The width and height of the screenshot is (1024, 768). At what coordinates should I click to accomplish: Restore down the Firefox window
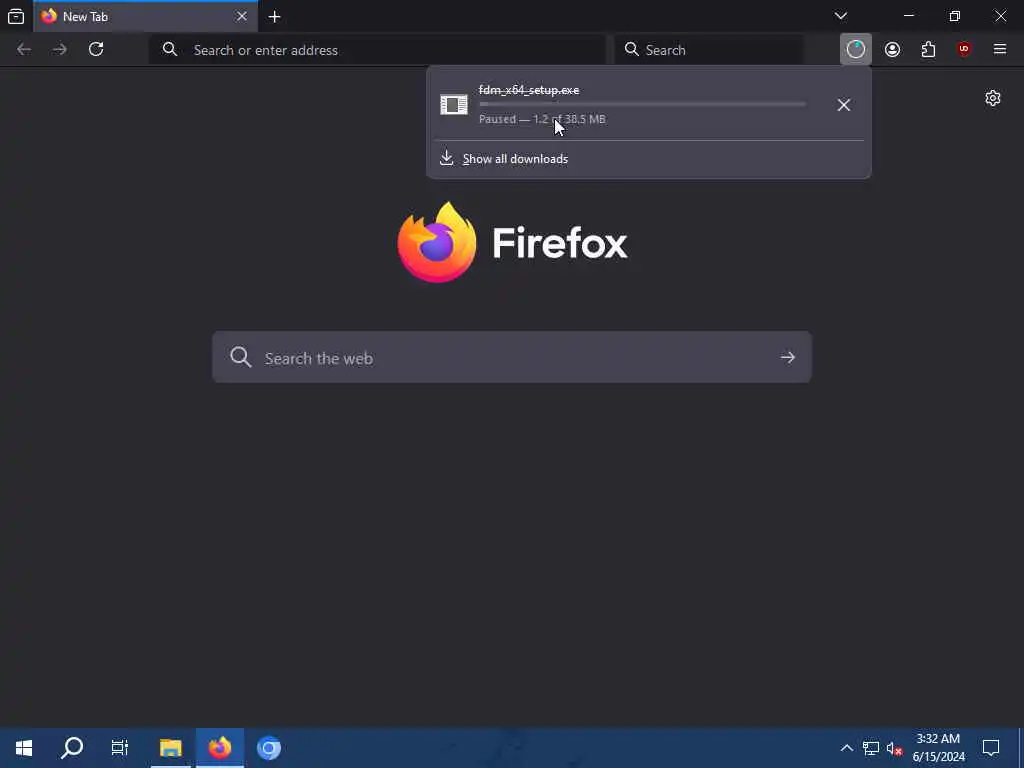pos(955,16)
